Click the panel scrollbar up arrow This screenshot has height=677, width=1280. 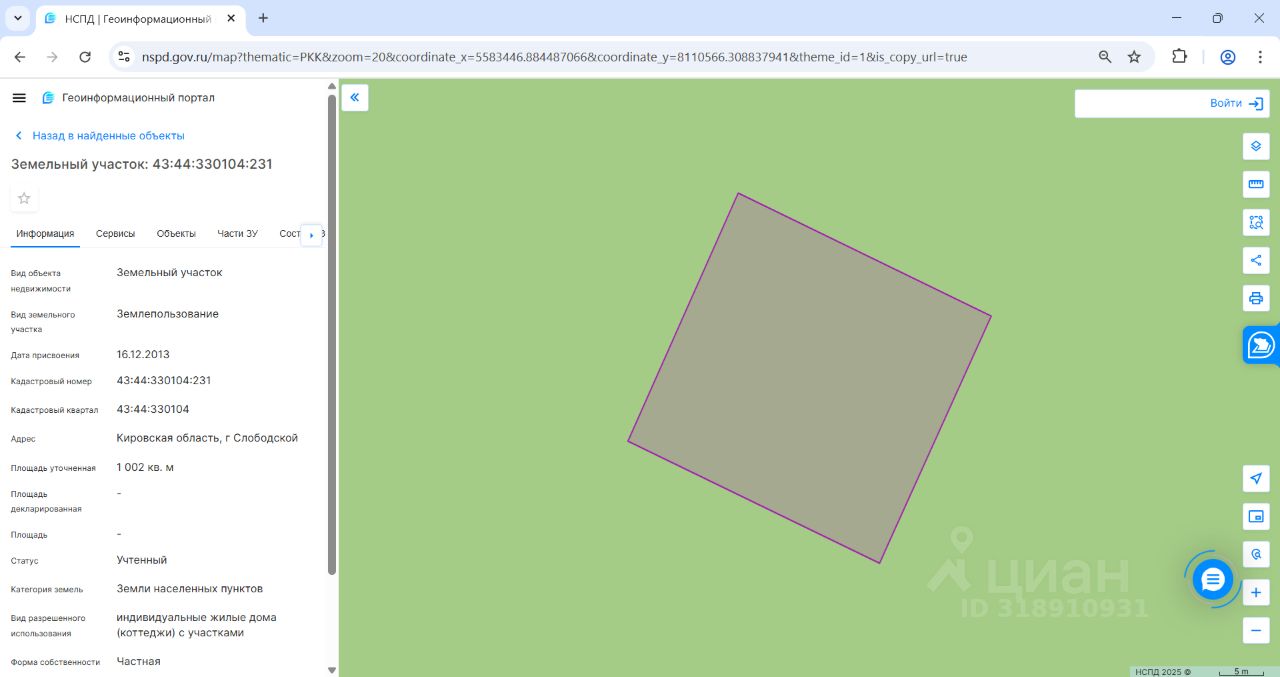pos(332,87)
